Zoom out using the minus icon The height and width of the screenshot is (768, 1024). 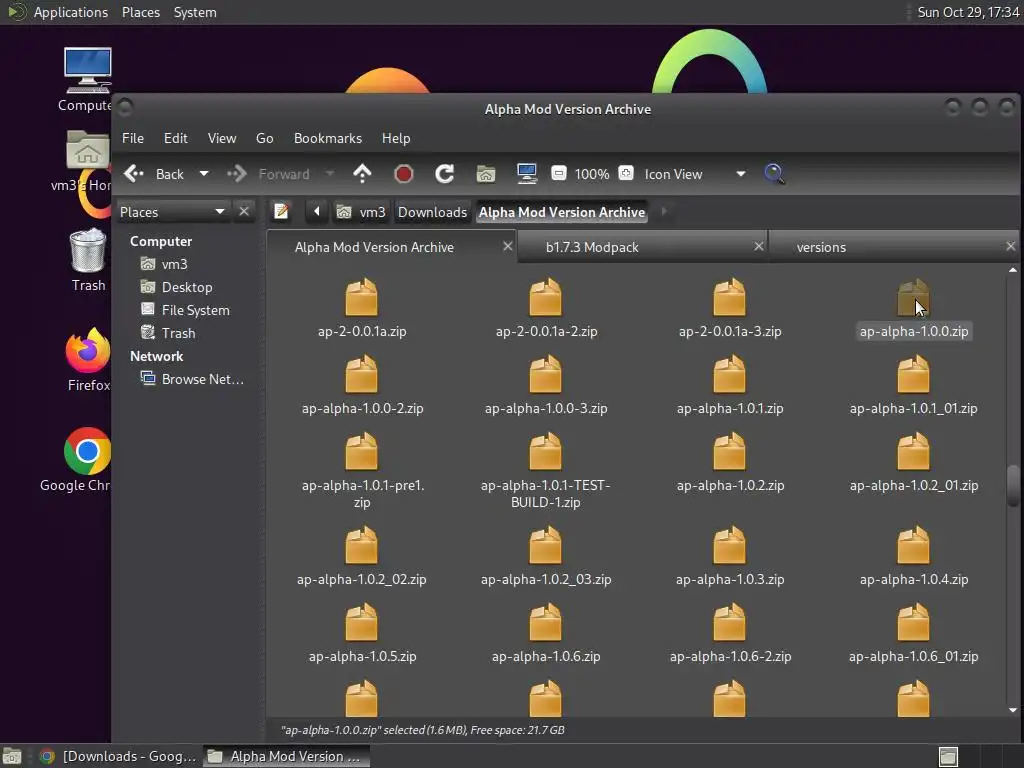pyautogui.click(x=559, y=174)
